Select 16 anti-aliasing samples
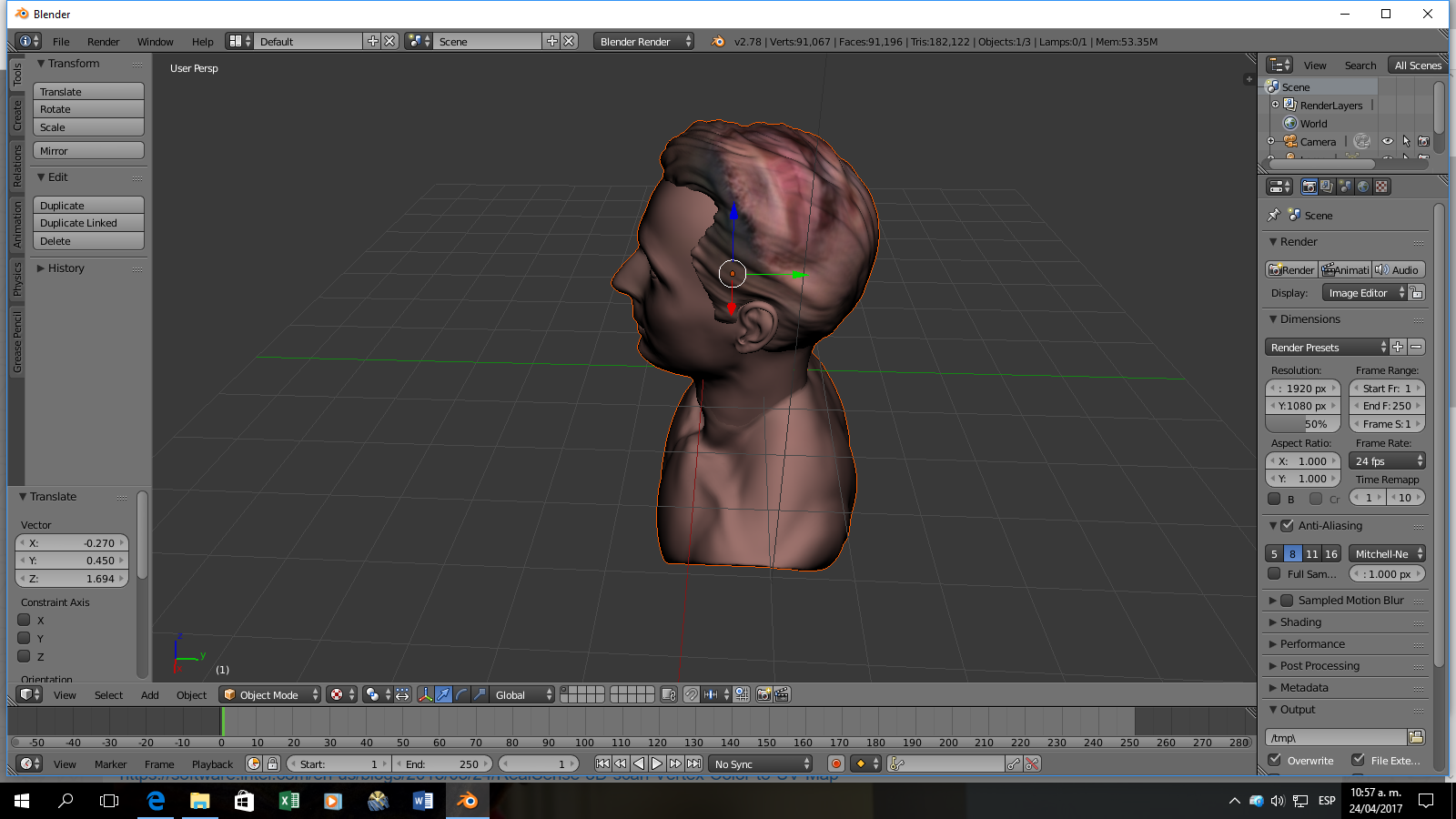Viewport: 1456px width, 819px height. click(1330, 553)
